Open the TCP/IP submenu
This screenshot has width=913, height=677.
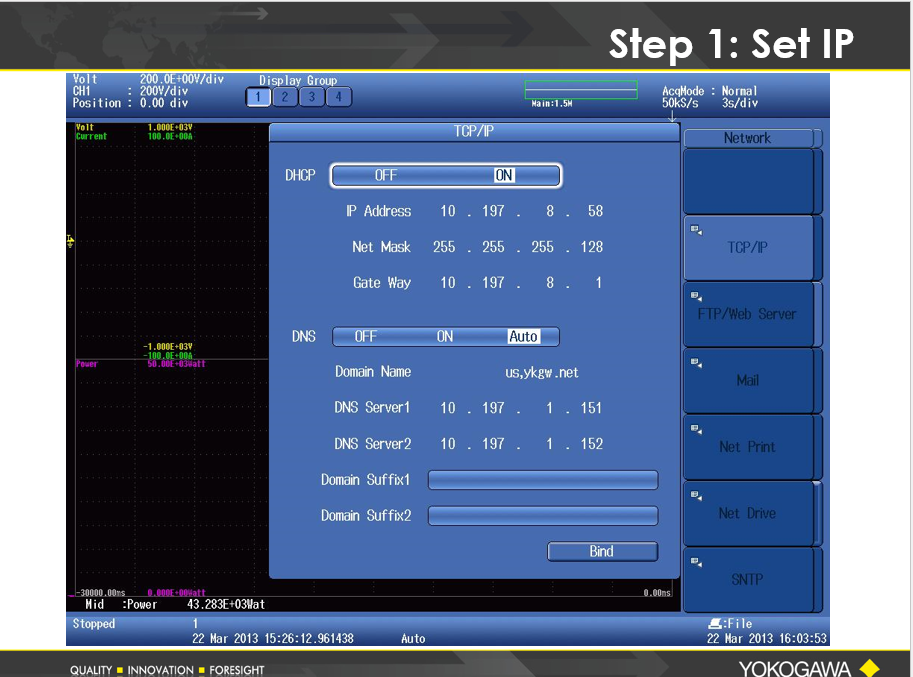click(x=748, y=248)
